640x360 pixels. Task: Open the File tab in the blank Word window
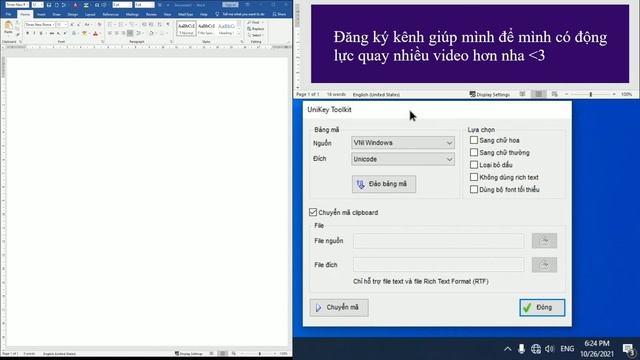[x=9, y=14]
